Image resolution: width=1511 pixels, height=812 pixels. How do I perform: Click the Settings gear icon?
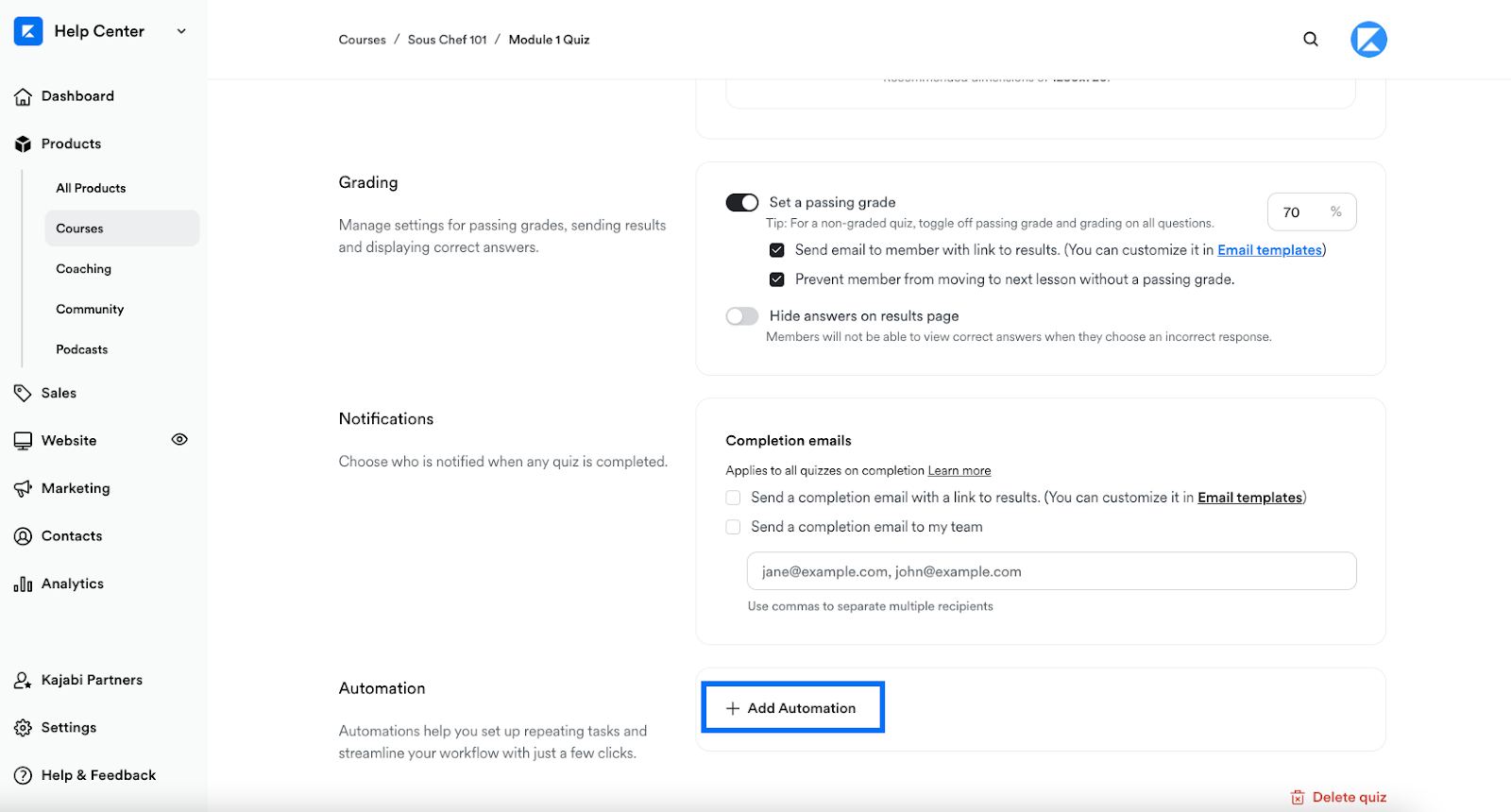tap(23, 728)
